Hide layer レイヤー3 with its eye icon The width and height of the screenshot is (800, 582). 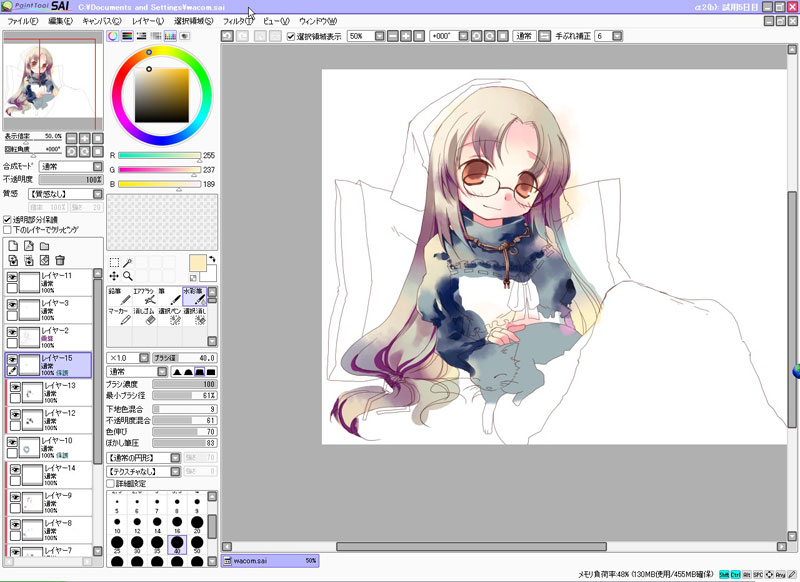click(x=12, y=304)
